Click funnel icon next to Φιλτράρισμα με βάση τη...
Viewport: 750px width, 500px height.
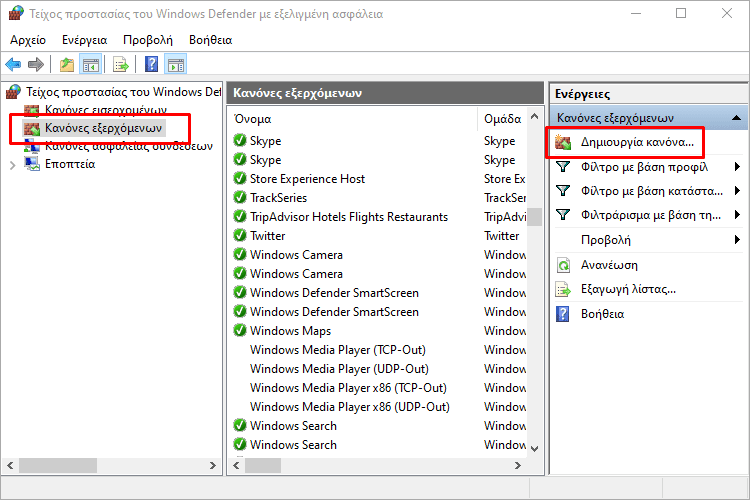(x=563, y=214)
